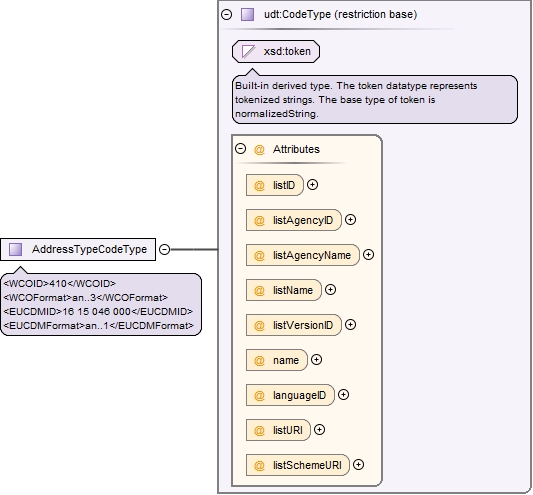Click the purple square icon beside udt:CodeType

pyautogui.click(x=247, y=15)
